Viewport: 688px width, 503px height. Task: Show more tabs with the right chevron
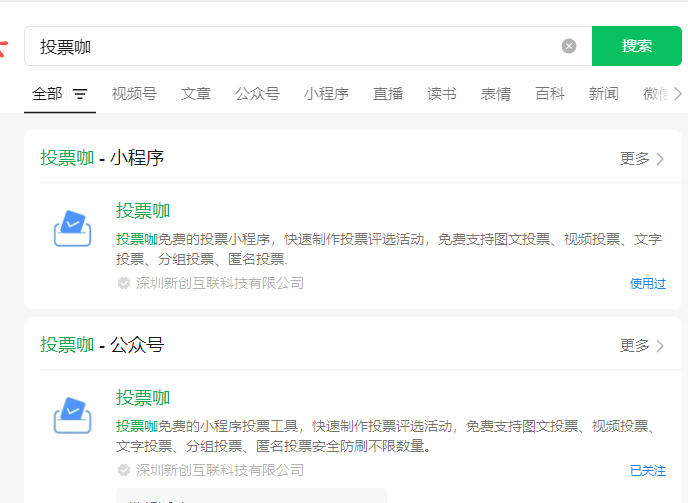[678, 93]
